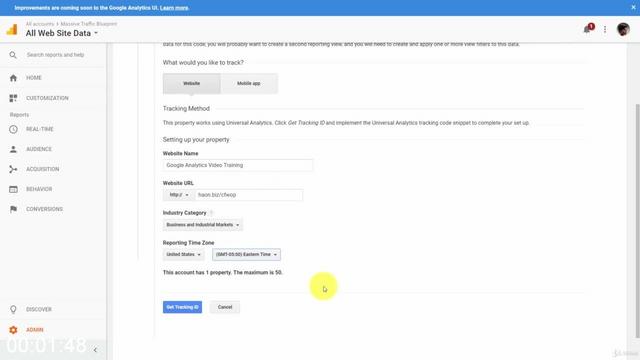Viewport: 640px width, 360px height.
Task: Click the Admin gear icon
Action: pyautogui.click(x=13, y=330)
